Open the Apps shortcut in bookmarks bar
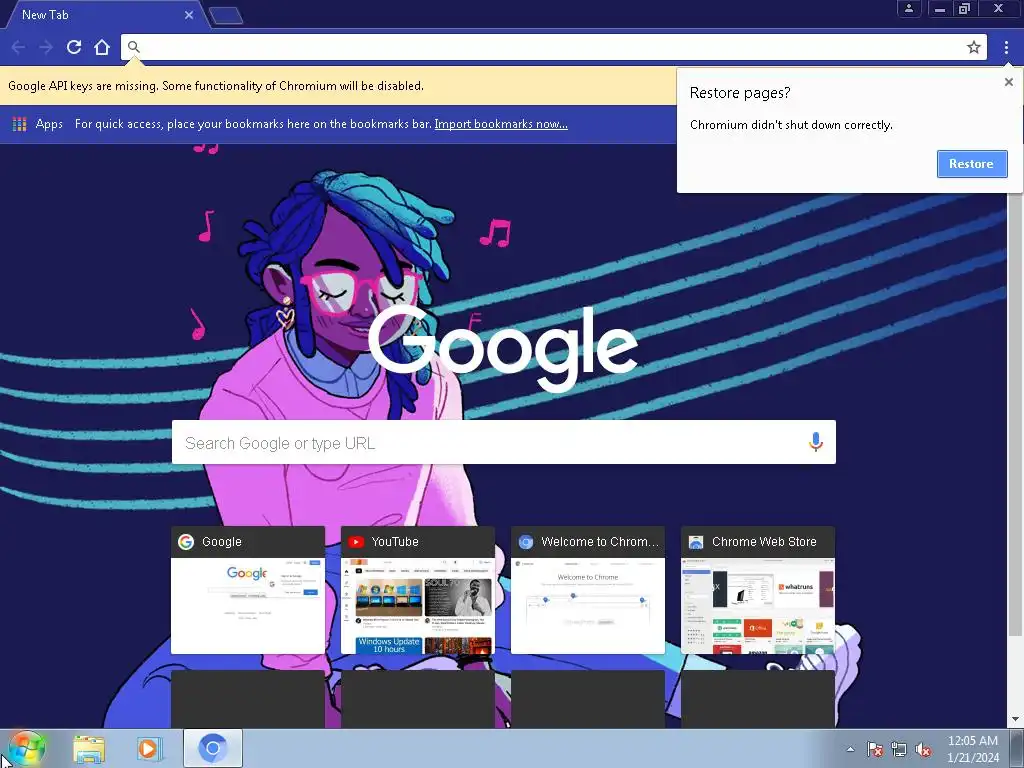Screen dimensions: 1024x768 (38, 124)
